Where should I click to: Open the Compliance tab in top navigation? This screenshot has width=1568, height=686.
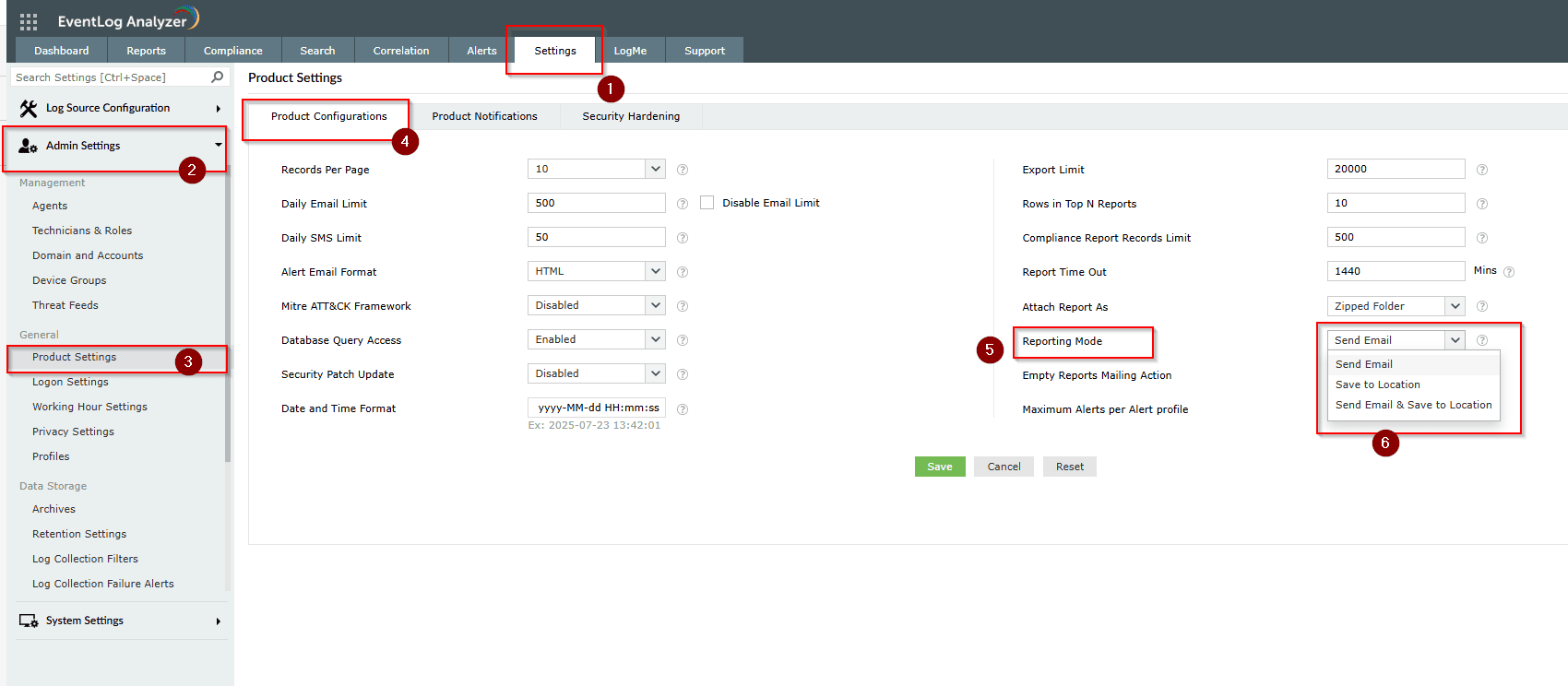232,51
